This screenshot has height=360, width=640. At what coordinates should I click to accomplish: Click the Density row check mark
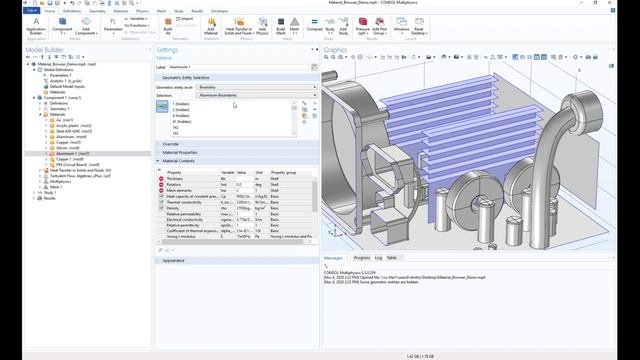(x=161, y=208)
